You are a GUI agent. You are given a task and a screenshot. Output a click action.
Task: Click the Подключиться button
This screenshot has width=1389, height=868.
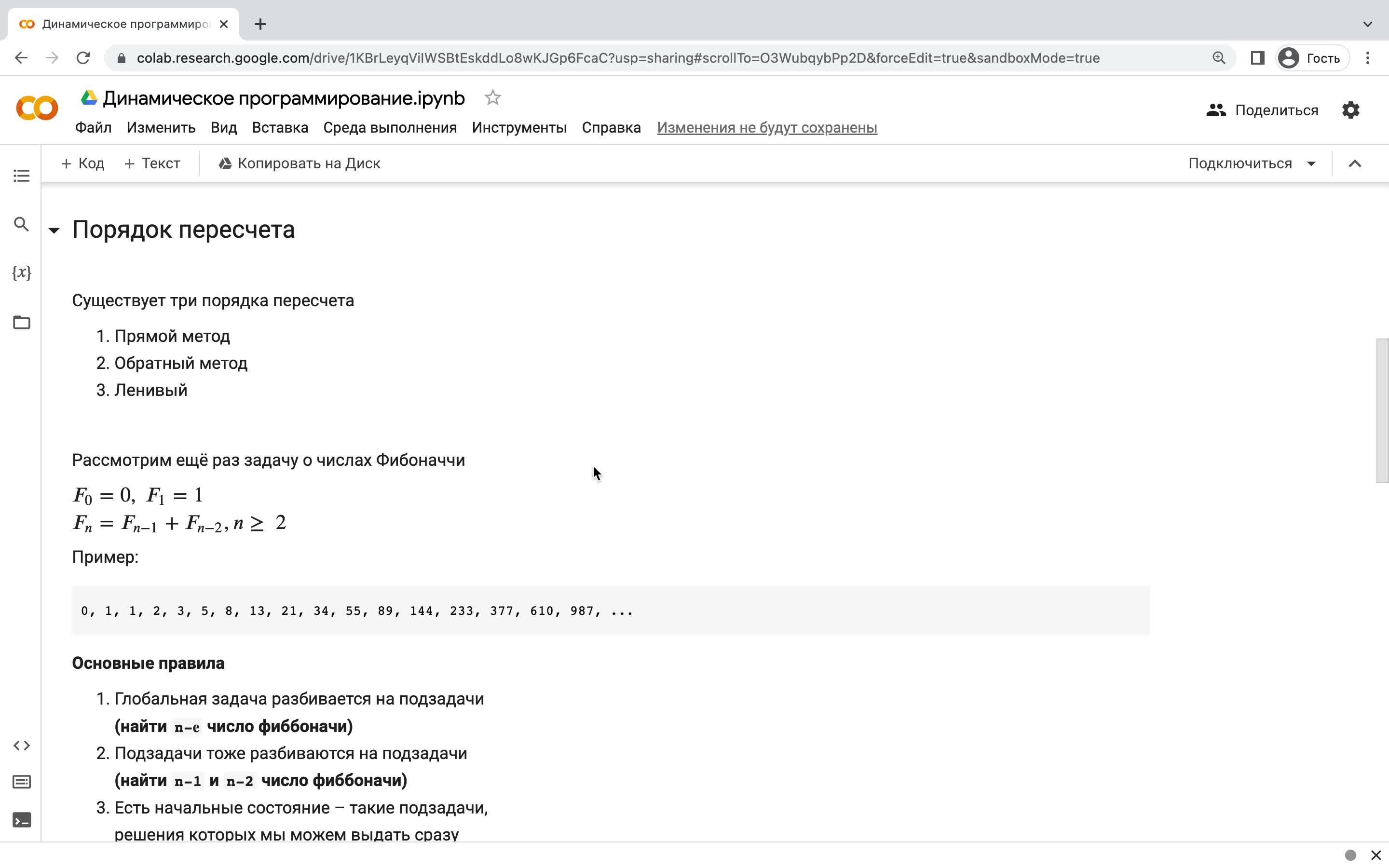(1240, 163)
